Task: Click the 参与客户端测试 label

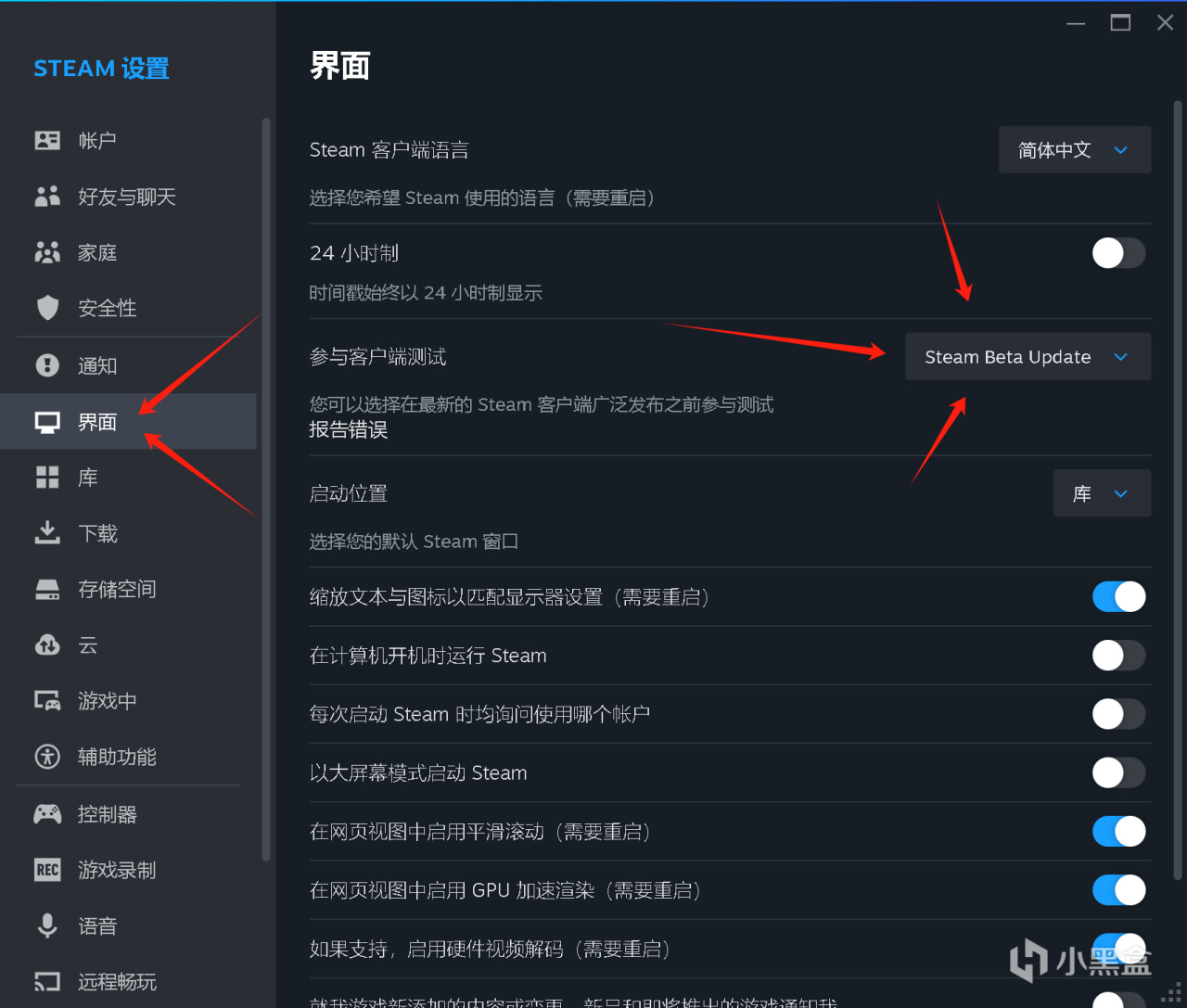Action: (x=378, y=357)
